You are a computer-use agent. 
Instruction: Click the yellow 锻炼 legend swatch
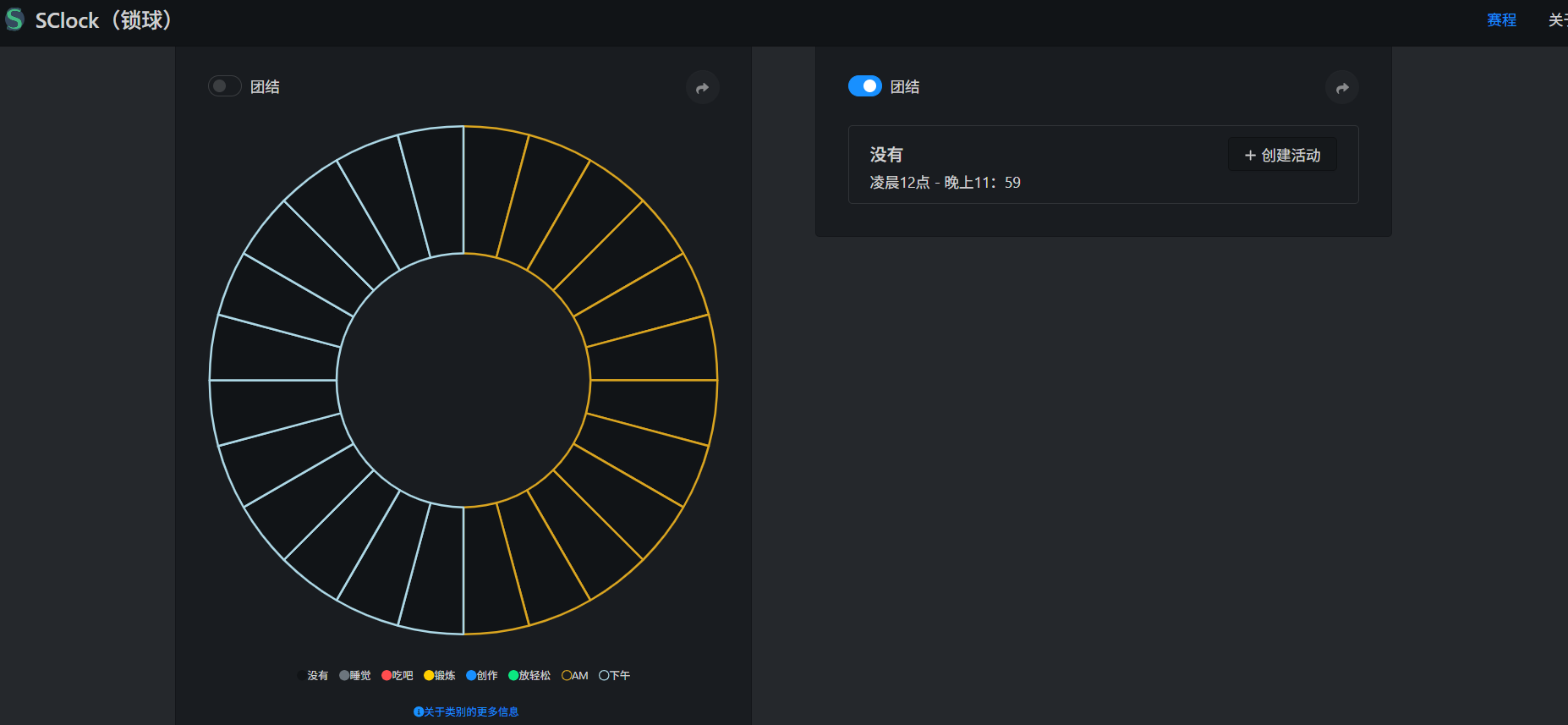[x=429, y=675]
